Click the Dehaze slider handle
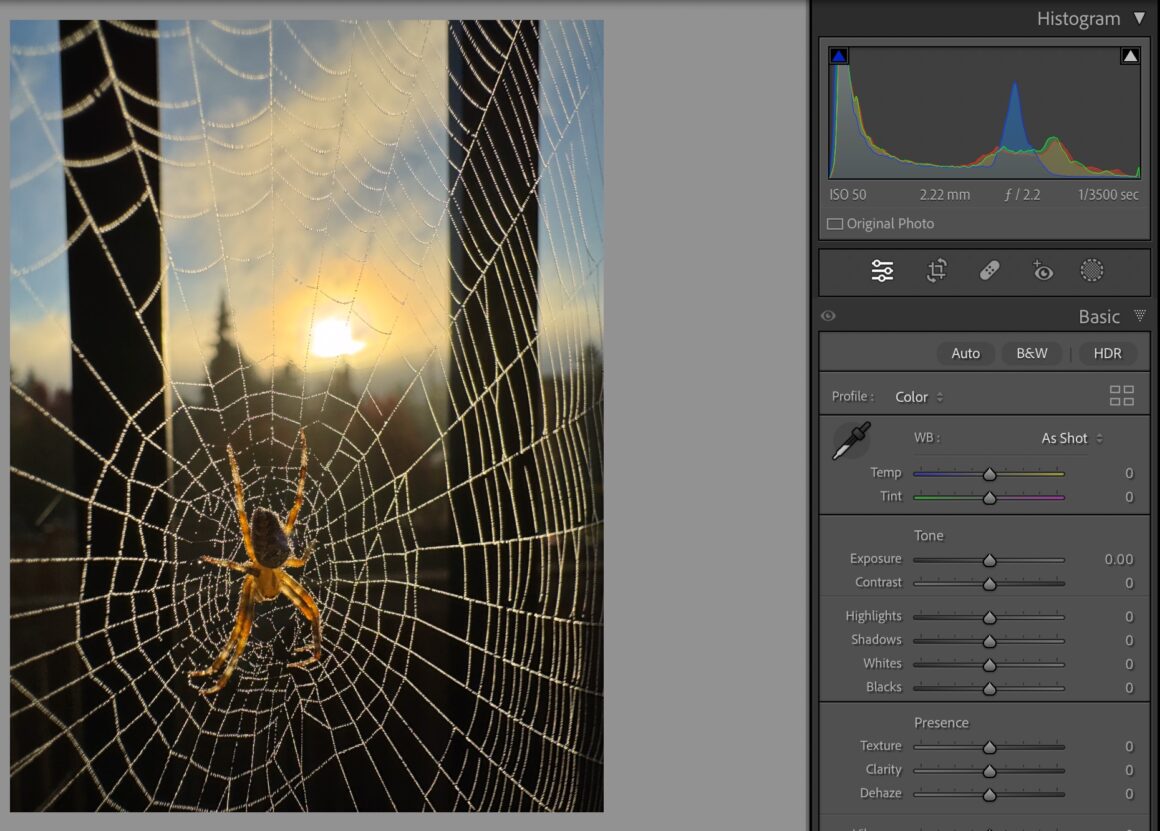1160x831 pixels. (989, 795)
